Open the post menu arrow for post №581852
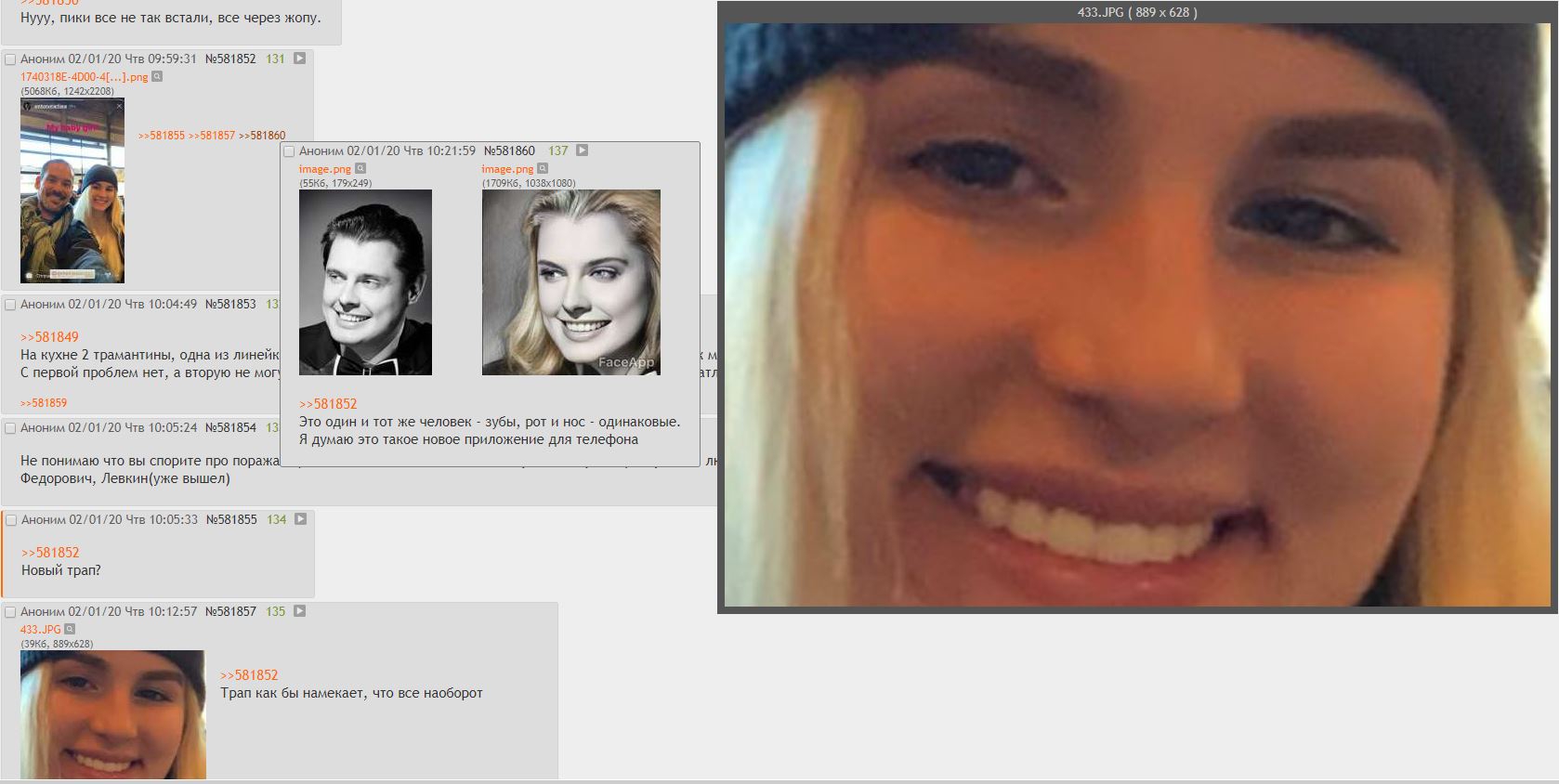Image resolution: width=1559 pixels, height=784 pixels. (x=299, y=59)
